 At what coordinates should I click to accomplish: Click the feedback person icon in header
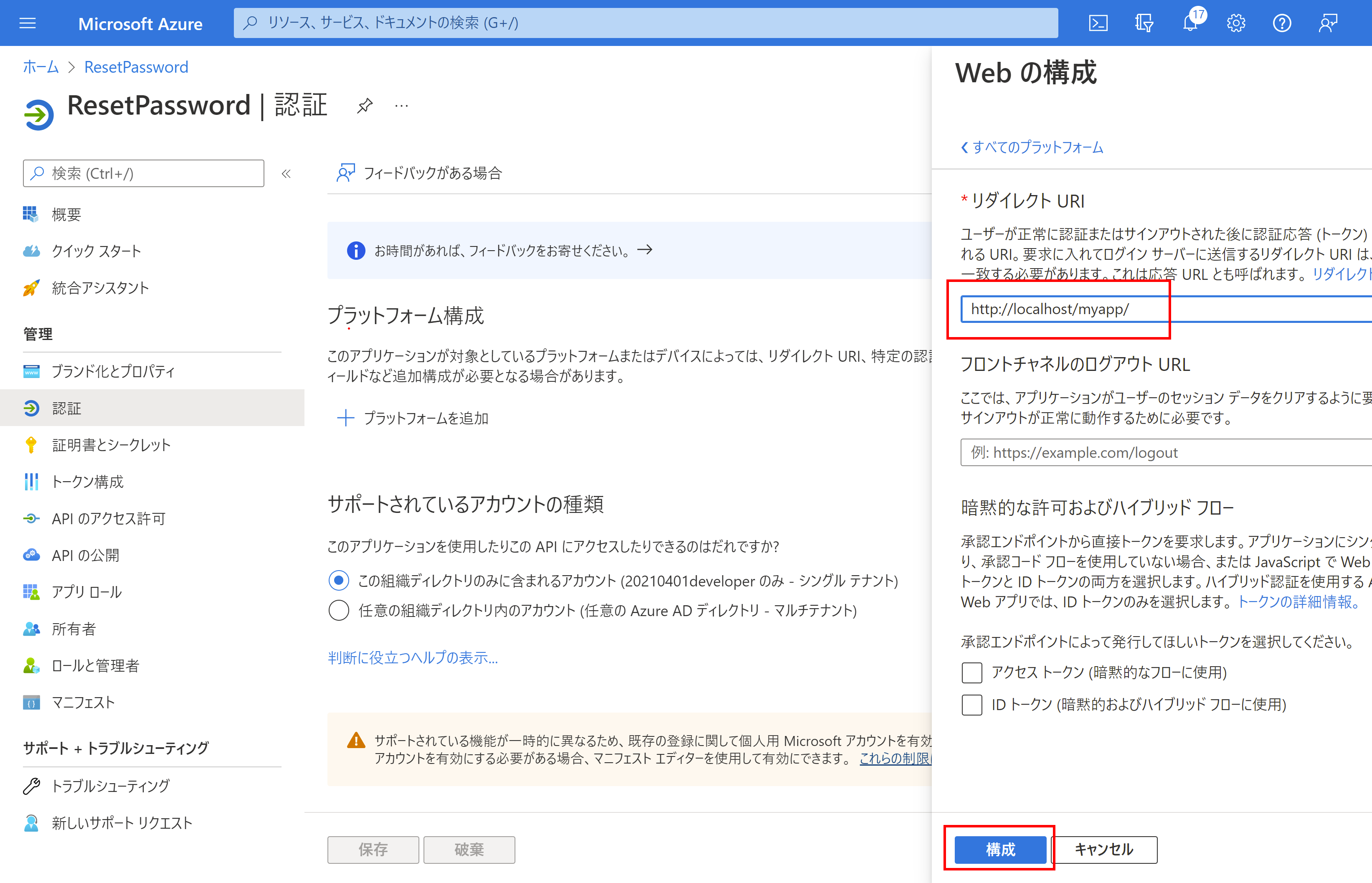[x=1328, y=23]
